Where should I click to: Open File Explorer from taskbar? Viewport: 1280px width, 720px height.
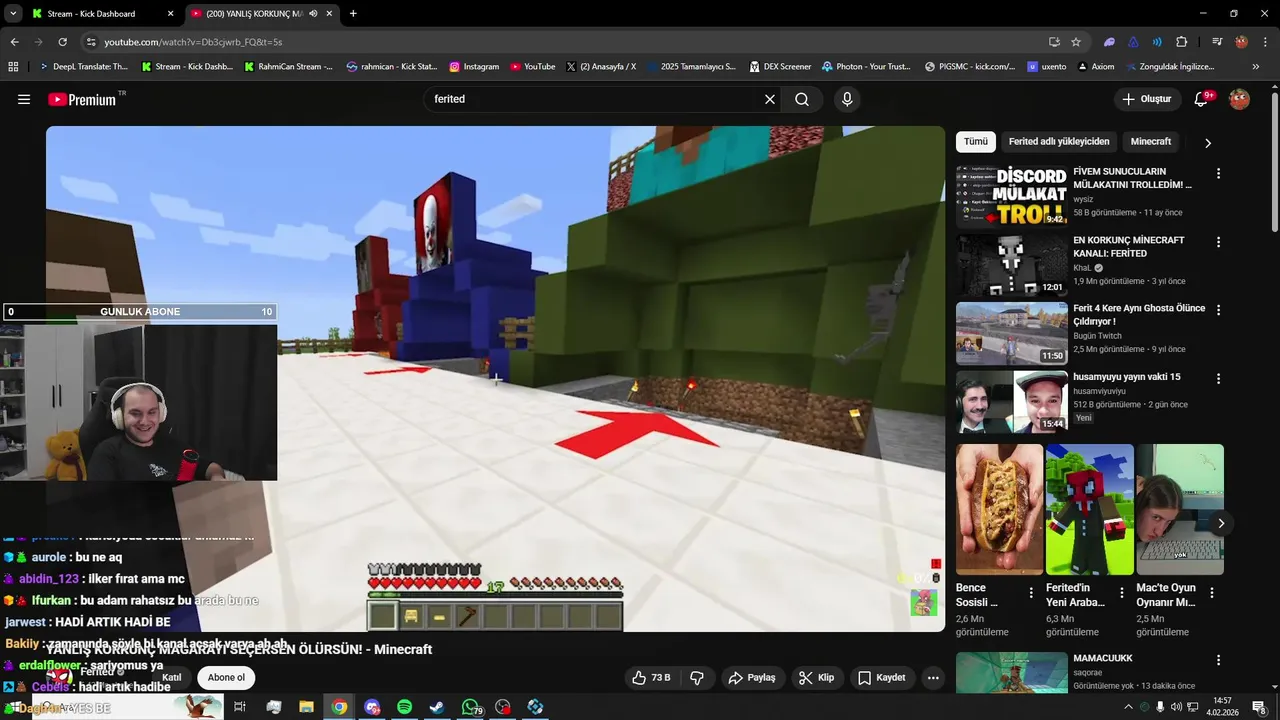click(306, 707)
